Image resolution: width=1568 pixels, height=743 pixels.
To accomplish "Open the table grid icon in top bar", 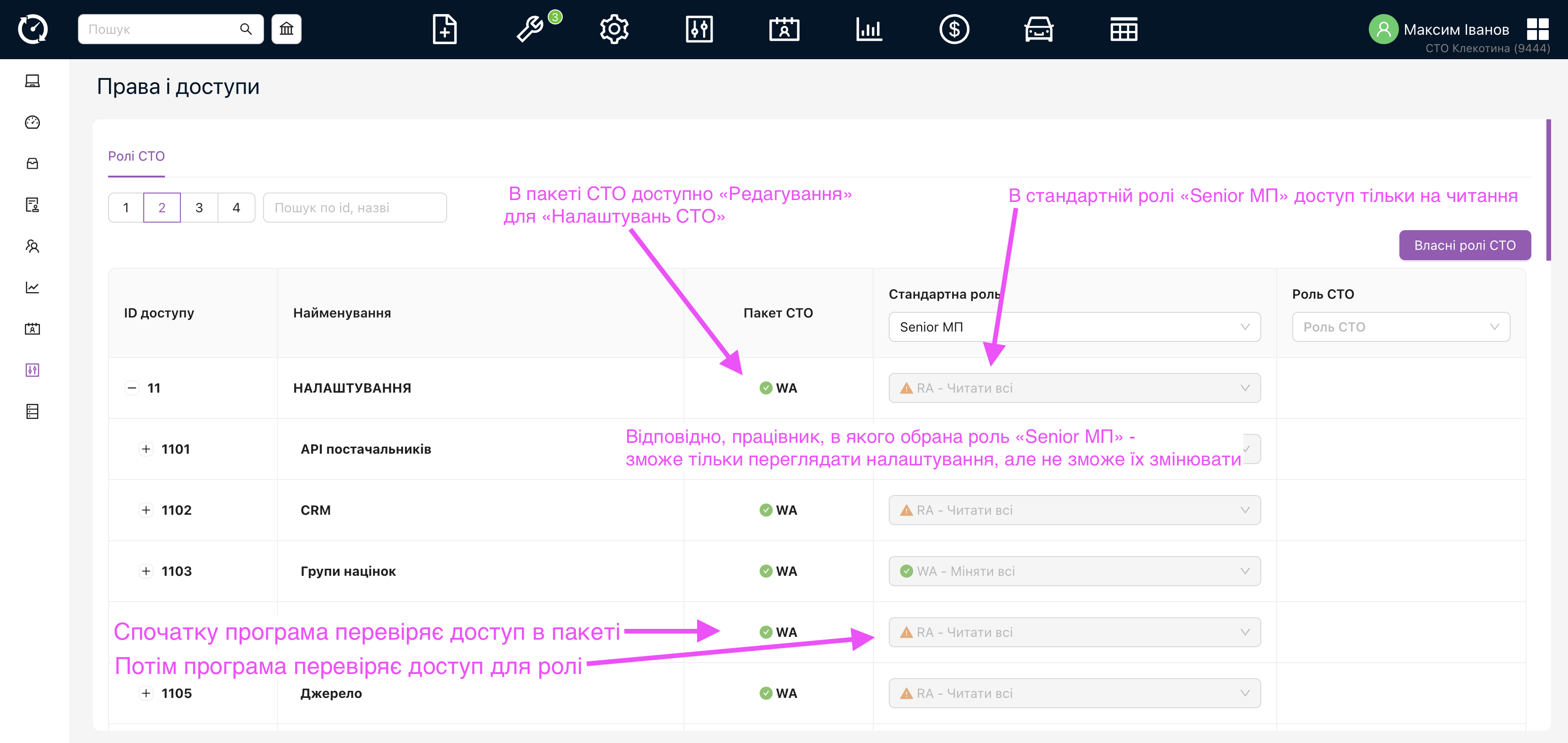I will (1124, 29).
